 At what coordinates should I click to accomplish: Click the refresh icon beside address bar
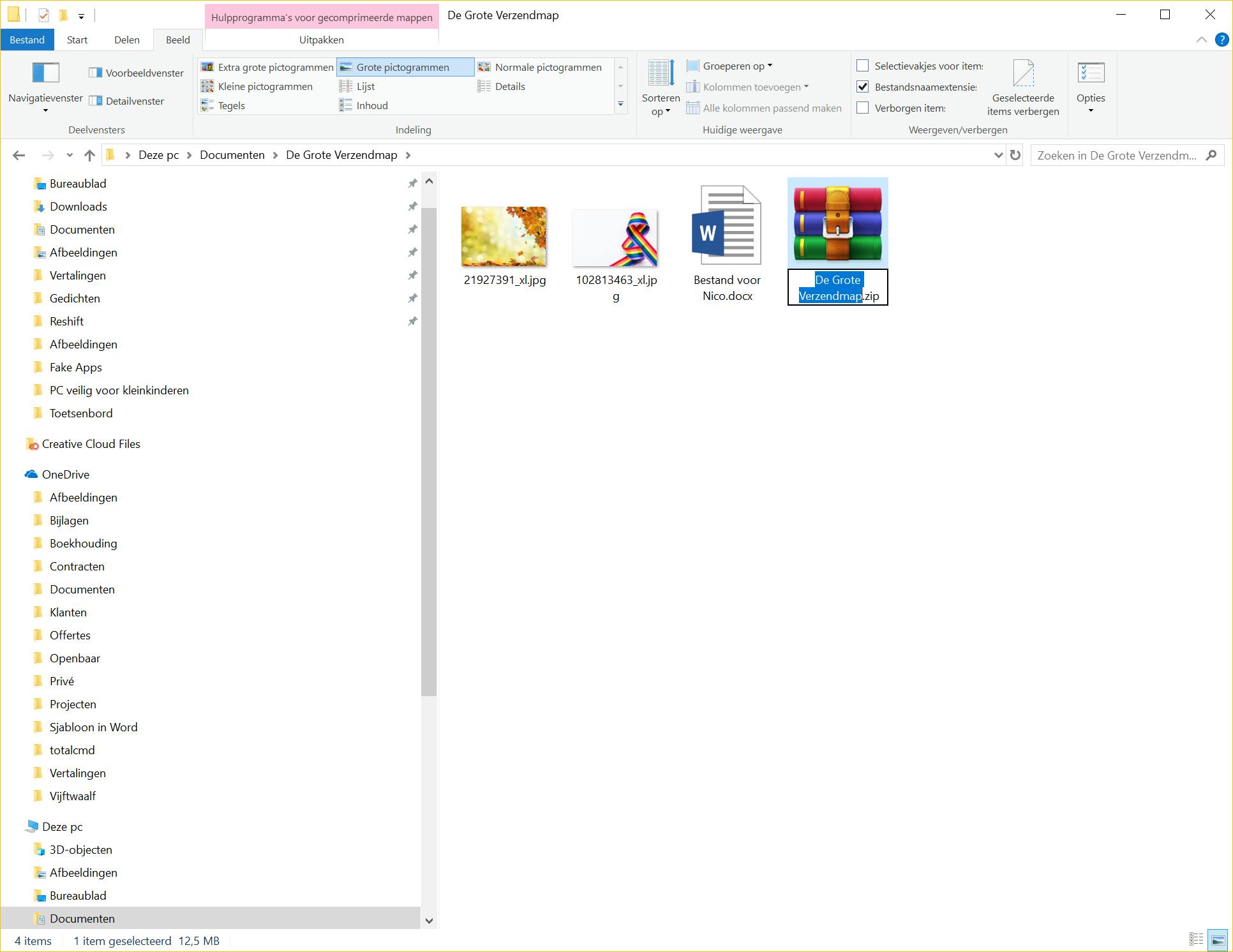(1015, 155)
